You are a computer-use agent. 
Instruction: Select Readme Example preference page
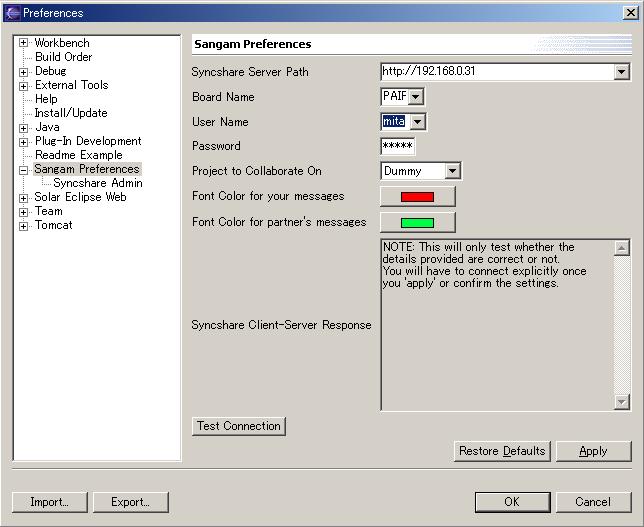(78, 156)
